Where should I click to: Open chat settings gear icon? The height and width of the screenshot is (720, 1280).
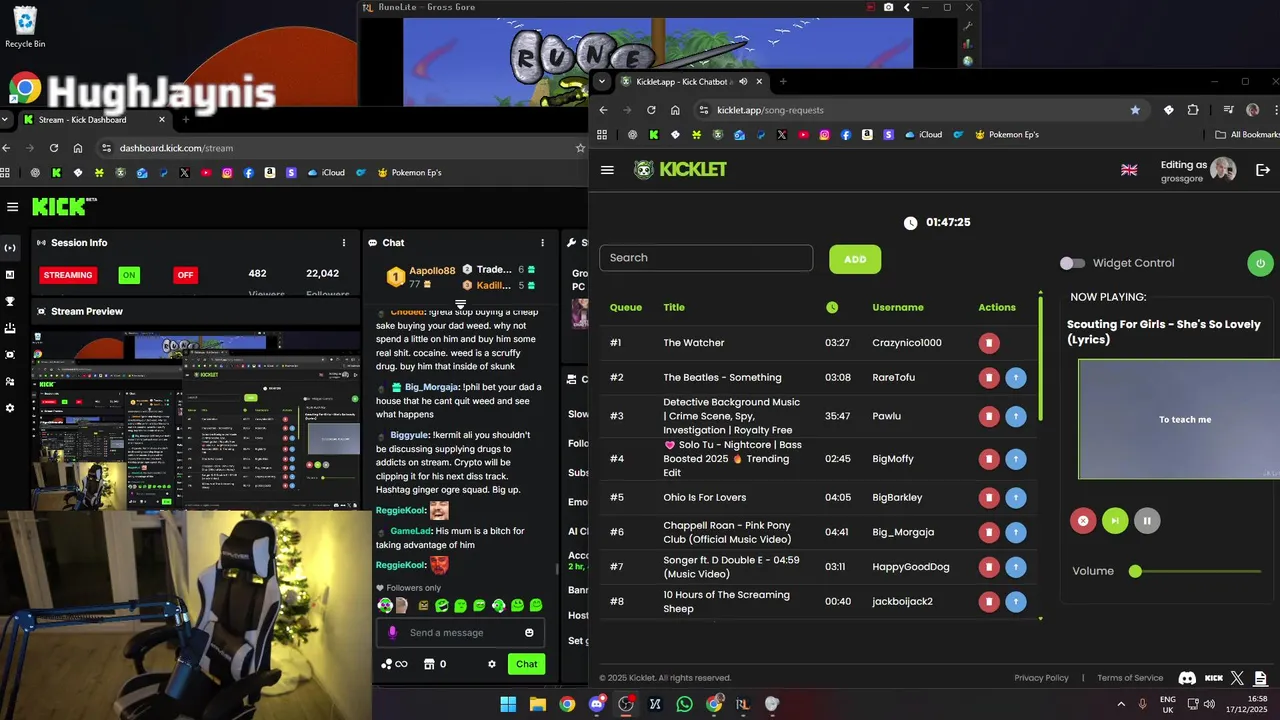click(492, 664)
